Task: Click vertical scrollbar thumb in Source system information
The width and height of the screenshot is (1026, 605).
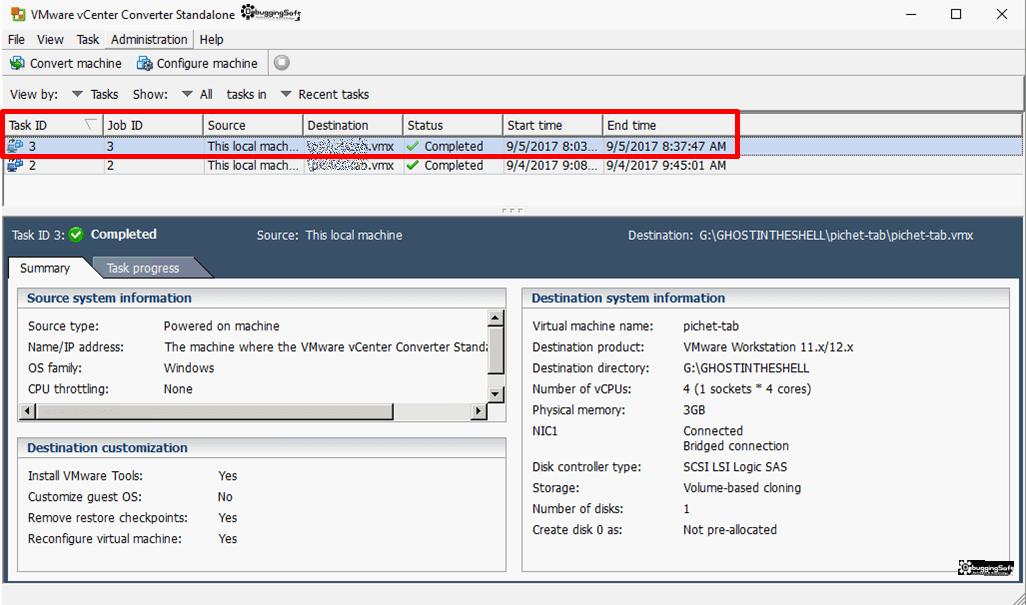Action: tap(495, 350)
